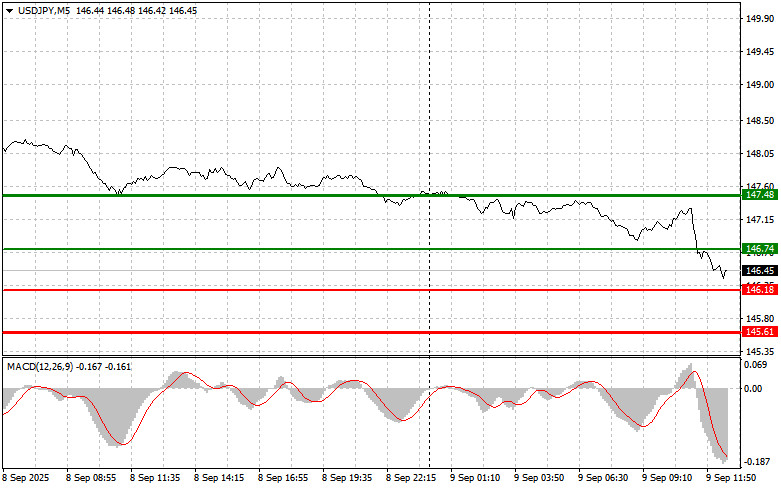This screenshot has height=489, width=781.
Task: Click the triangle arrow beside USDJPY,M5
Action: [9, 9]
